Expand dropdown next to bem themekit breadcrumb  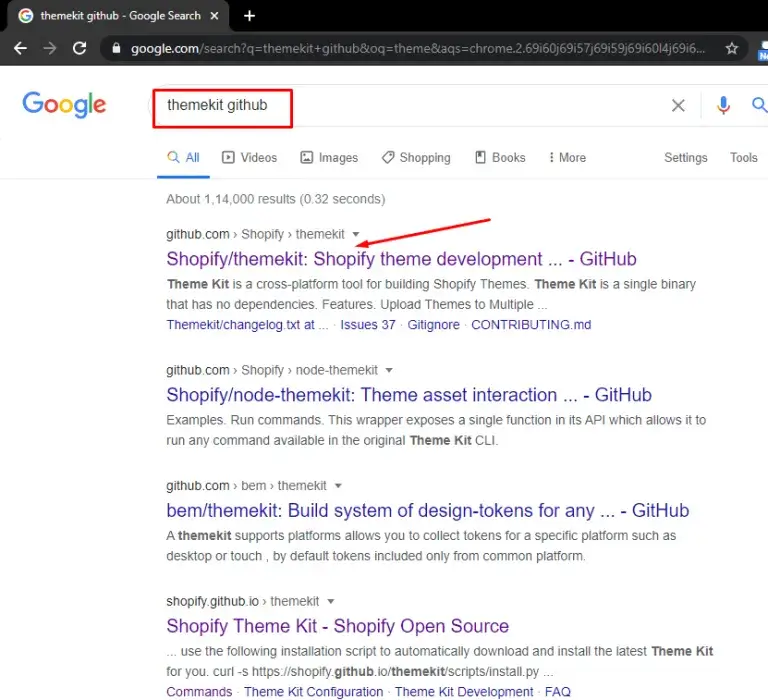(338, 486)
